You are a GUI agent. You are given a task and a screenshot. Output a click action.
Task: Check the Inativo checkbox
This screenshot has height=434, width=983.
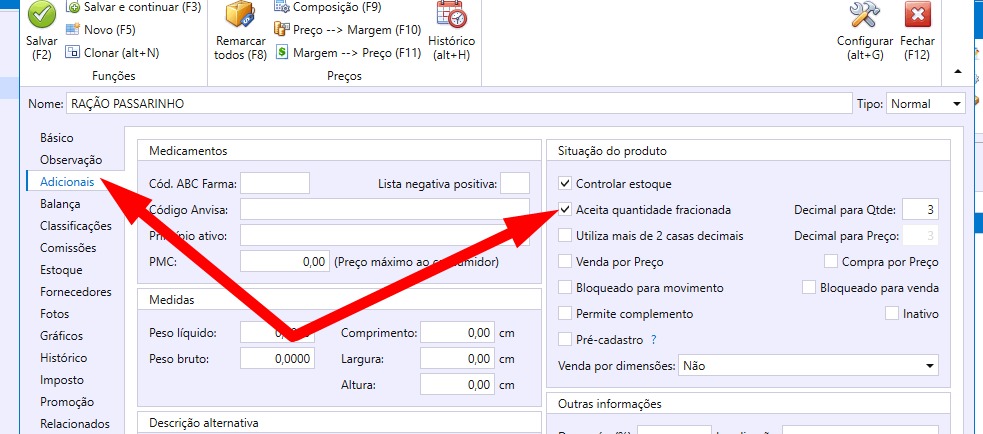[x=892, y=314]
